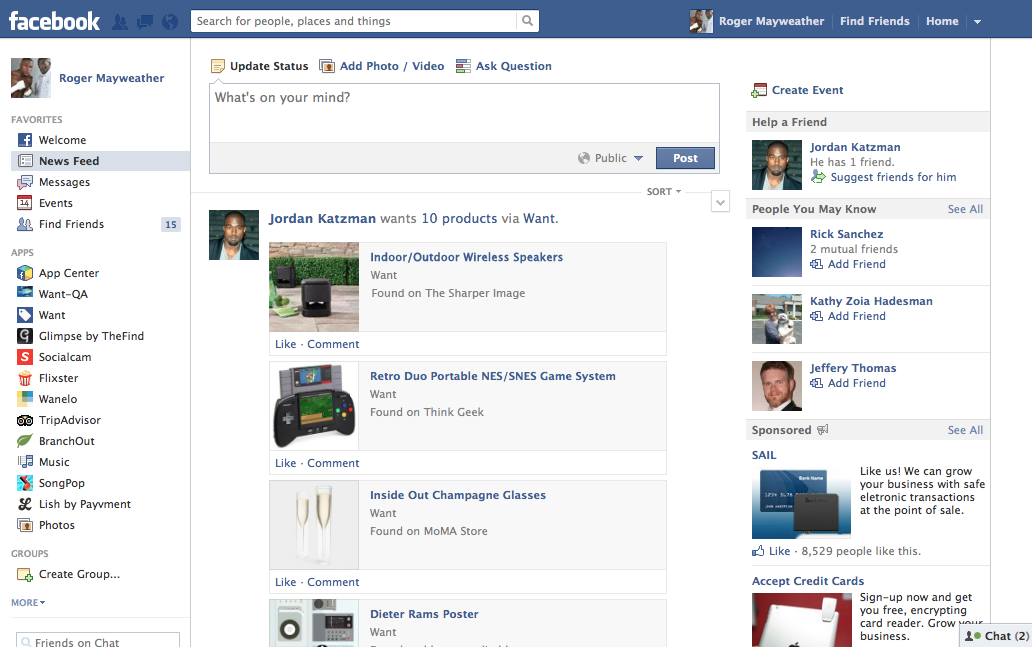Screen dimensions: 1032x647
Task: Click the Post button
Action: click(x=685, y=158)
